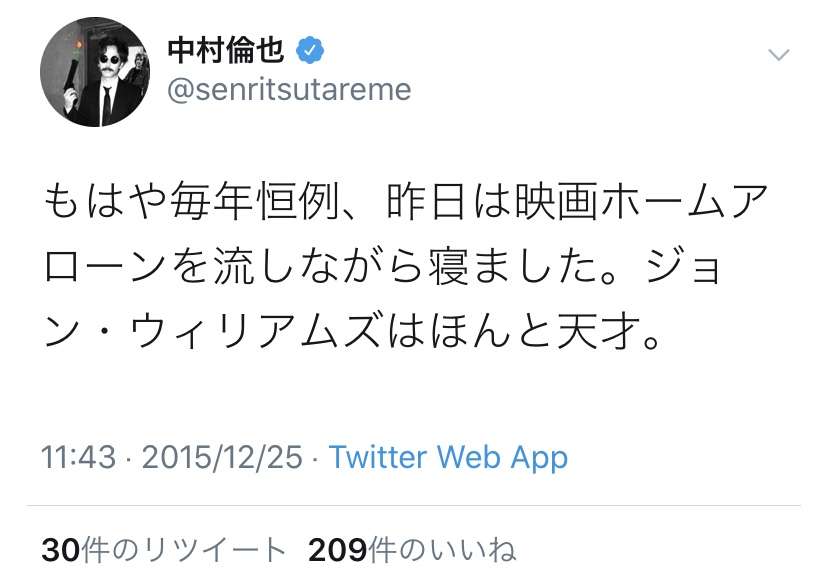This screenshot has height=584, width=828.
Task: Click the tweet line starting ローンを流しながら
Action: [x=382, y=267]
